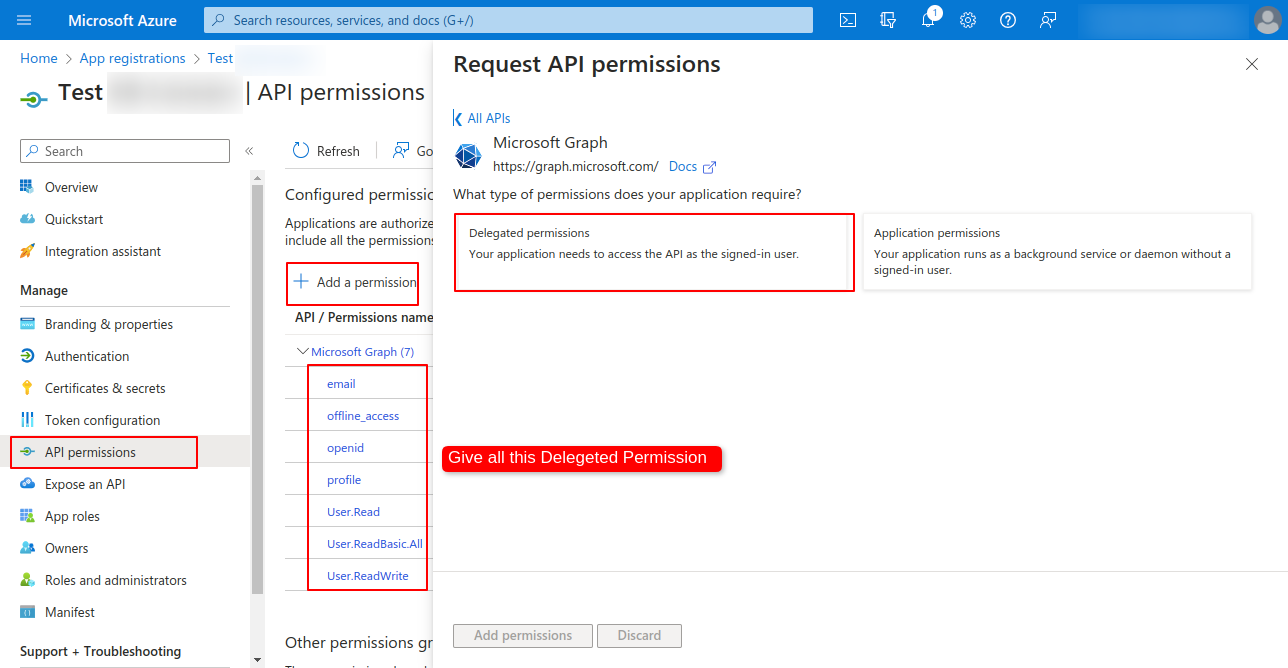This screenshot has width=1288, height=668.
Task: Open Cloud Shell from top bar
Action: [848, 20]
